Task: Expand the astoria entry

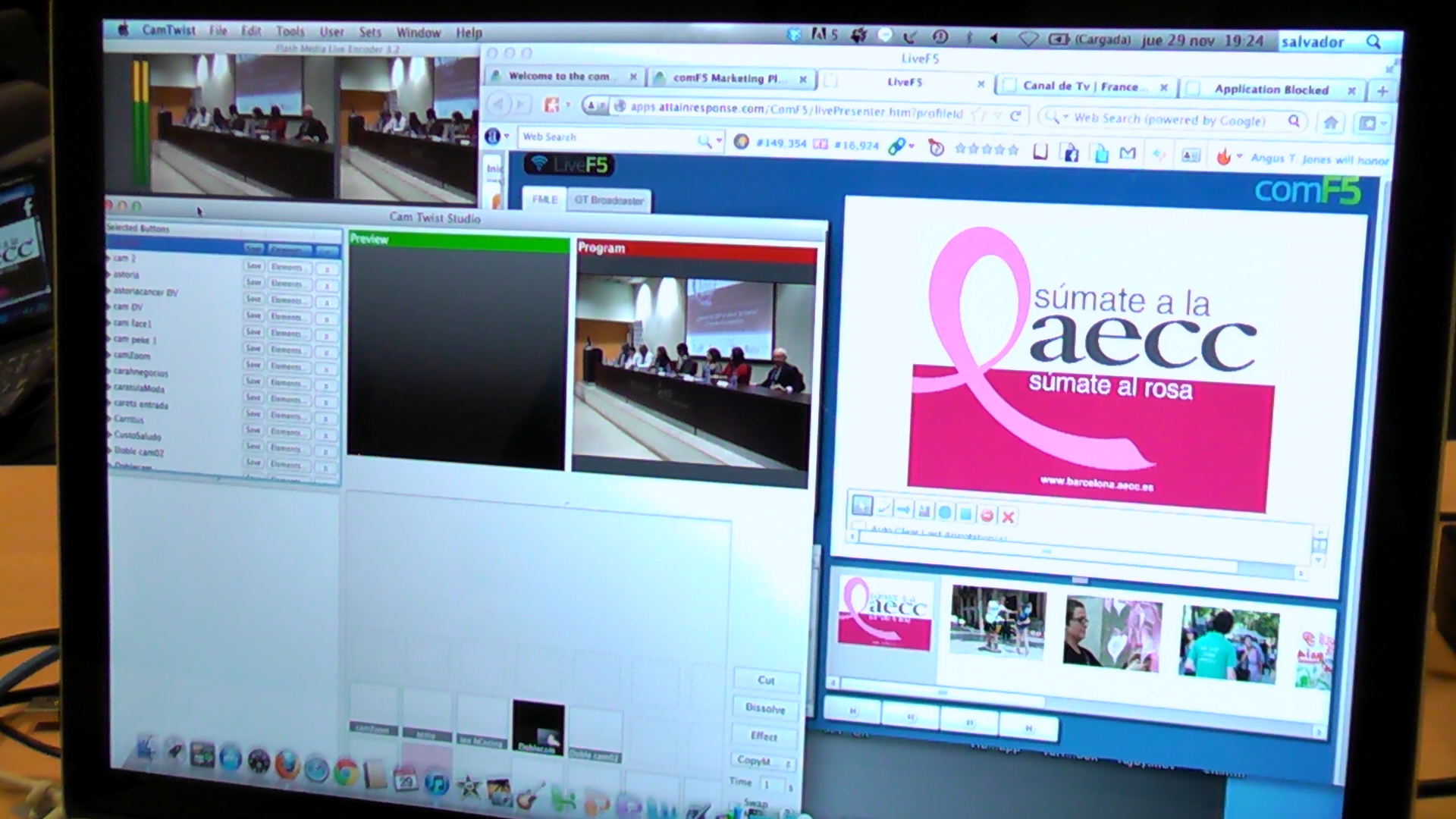Action: coord(108,275)
